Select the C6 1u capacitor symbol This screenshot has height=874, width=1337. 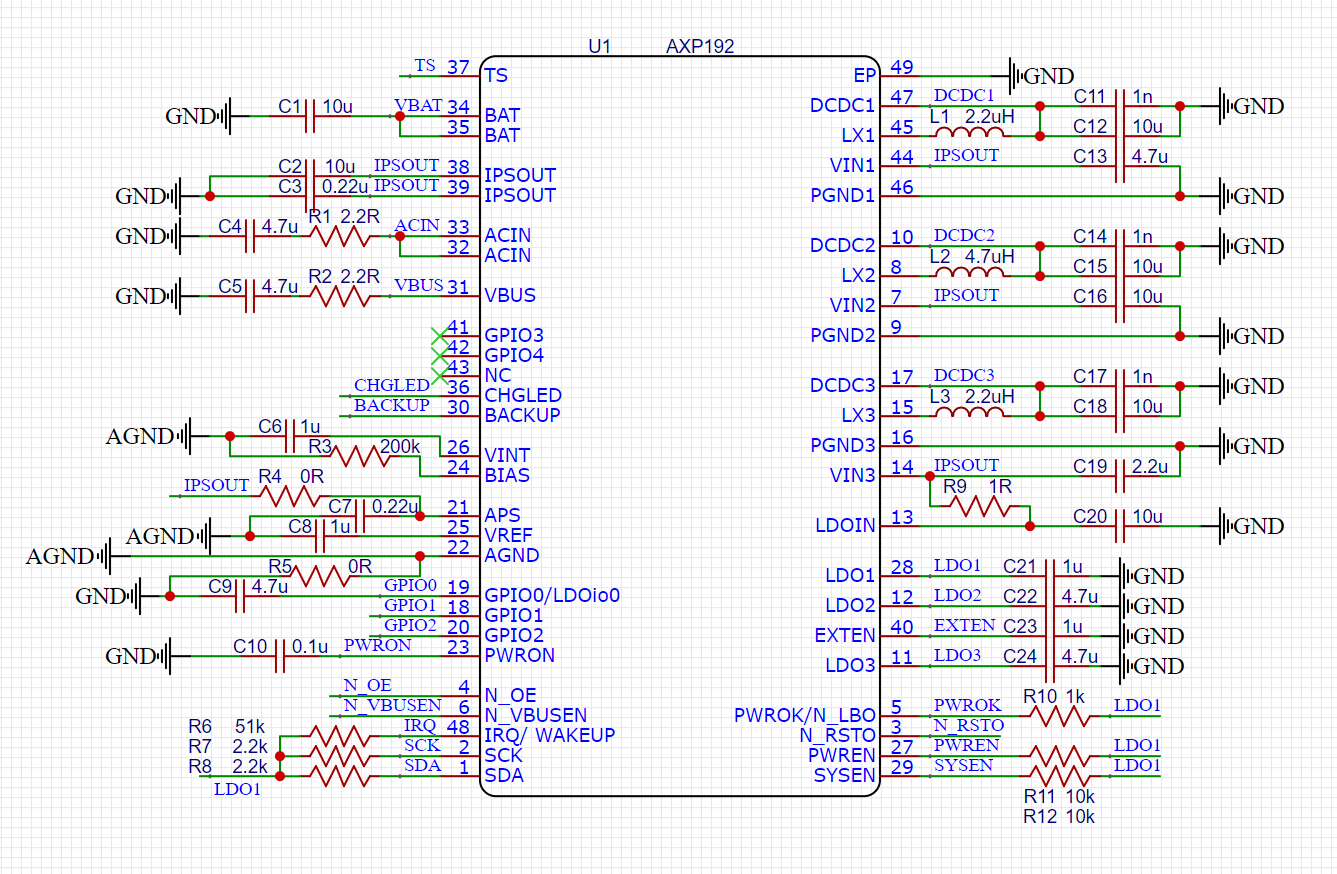pyautogui.click(x=289, y=436)
